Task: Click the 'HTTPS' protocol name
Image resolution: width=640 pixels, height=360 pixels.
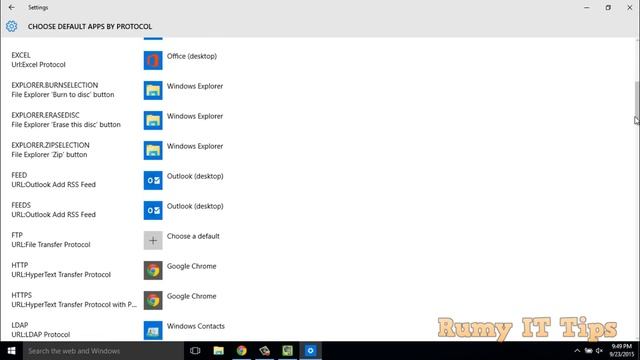Action: (x=22, y=295)
